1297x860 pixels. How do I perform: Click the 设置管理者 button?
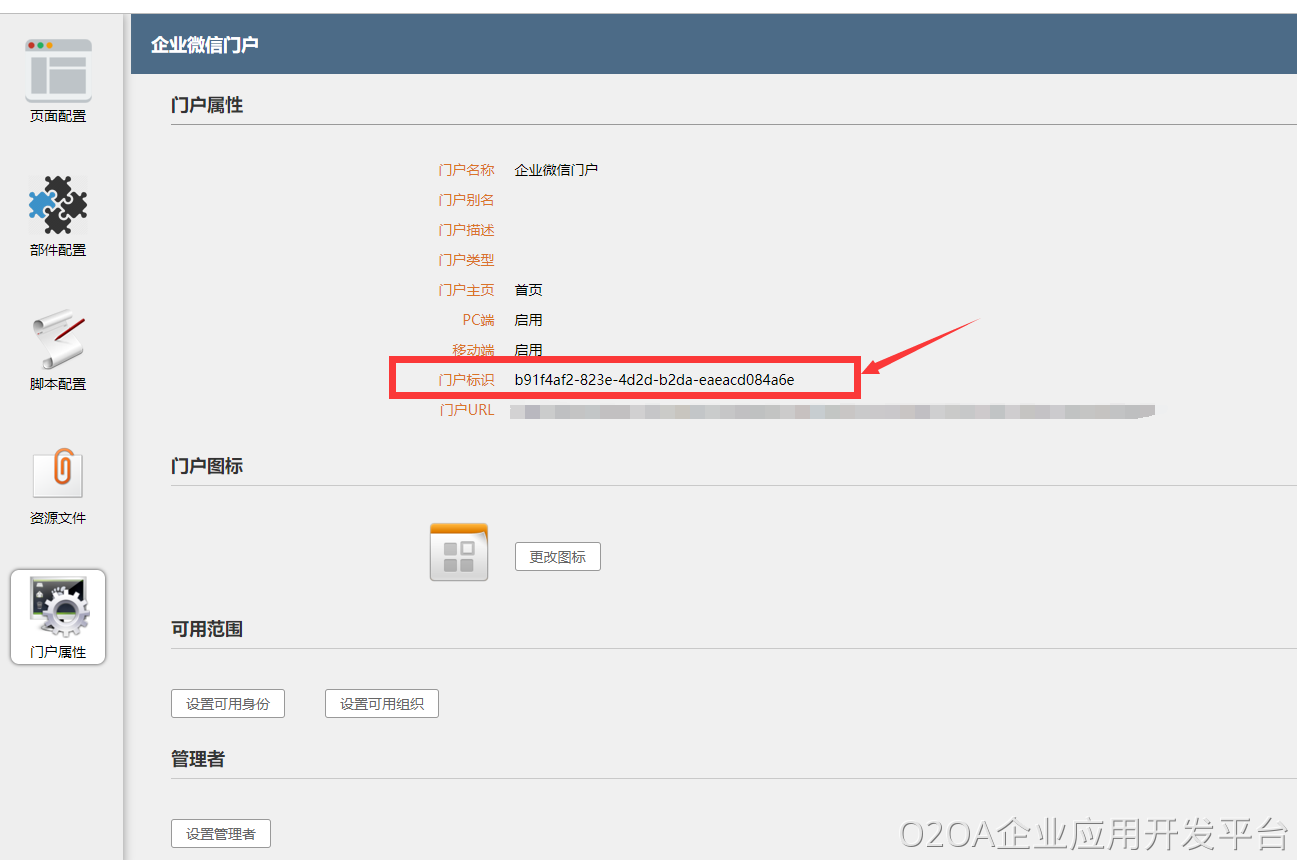(x=220, y=834)
